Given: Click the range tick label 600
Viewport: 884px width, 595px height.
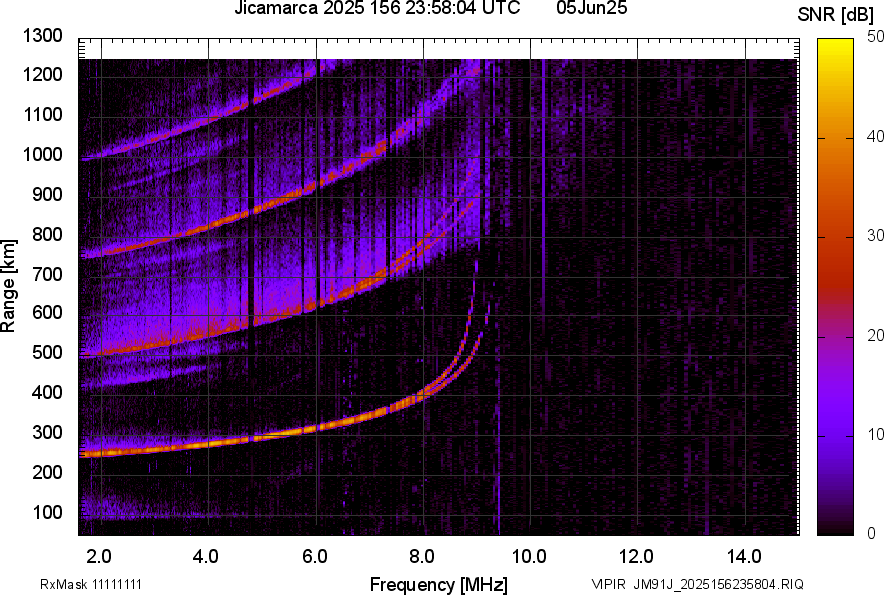Looking at the screenshot, I should (x=47, y=312).
